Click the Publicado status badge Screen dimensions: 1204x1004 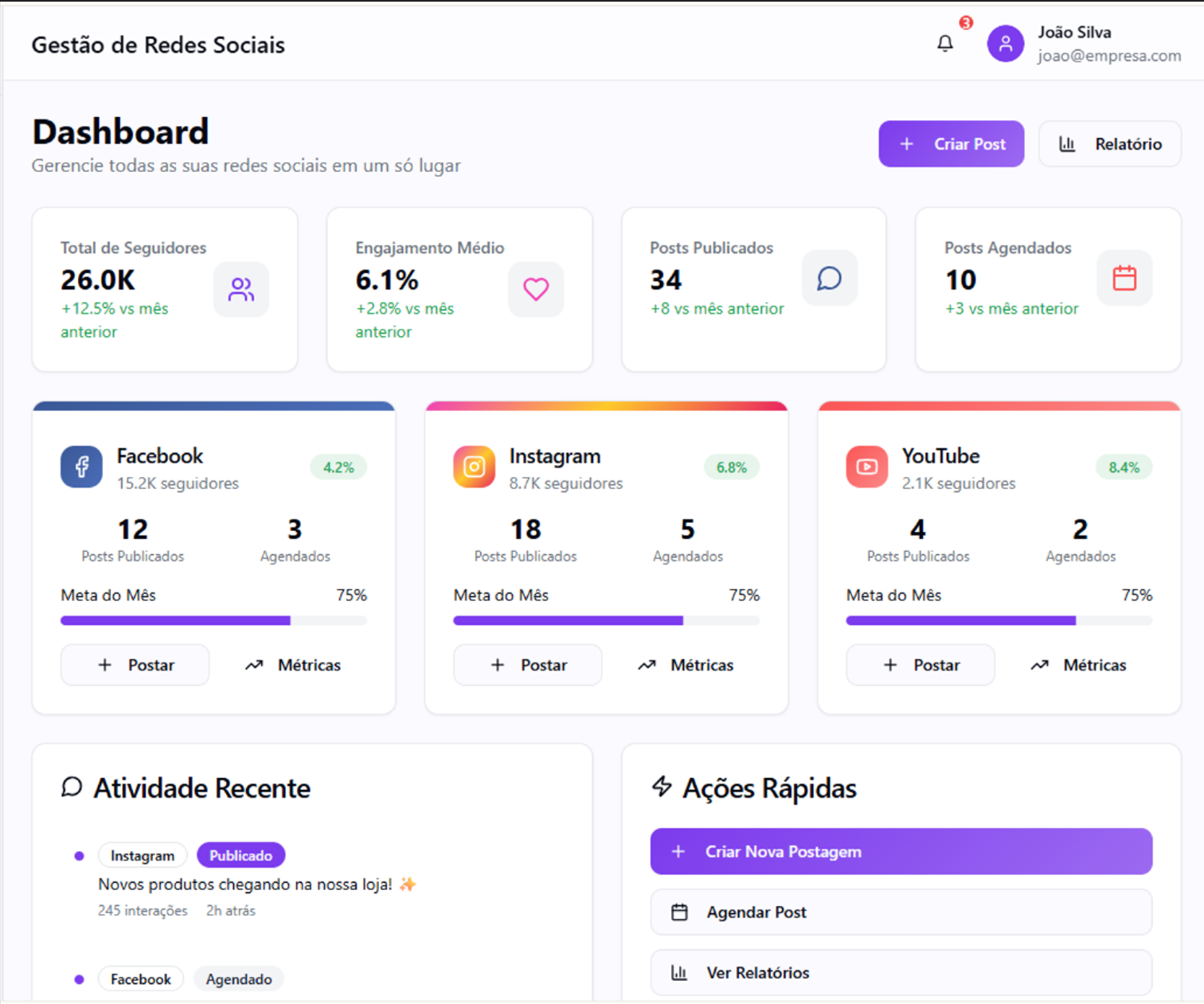pyautogui.click(x=240, y=856)
